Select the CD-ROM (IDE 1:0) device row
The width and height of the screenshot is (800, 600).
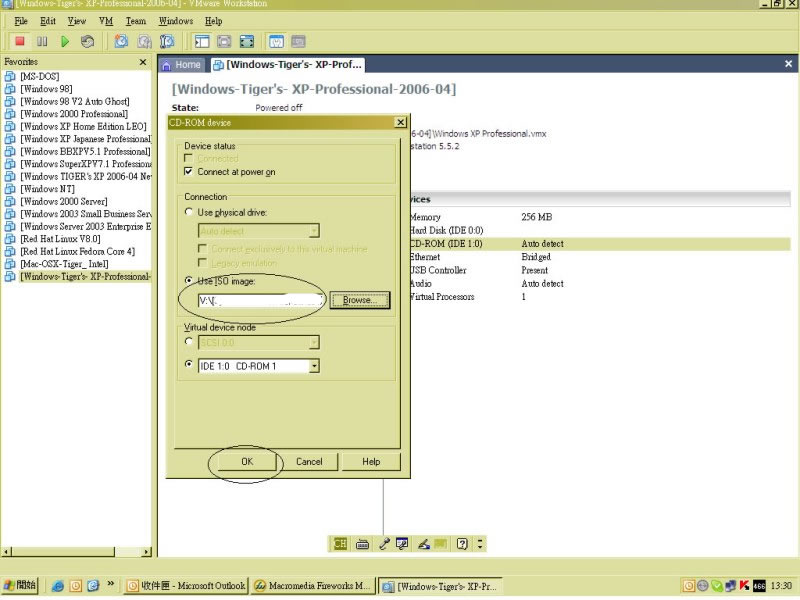(x=599, y=244)
